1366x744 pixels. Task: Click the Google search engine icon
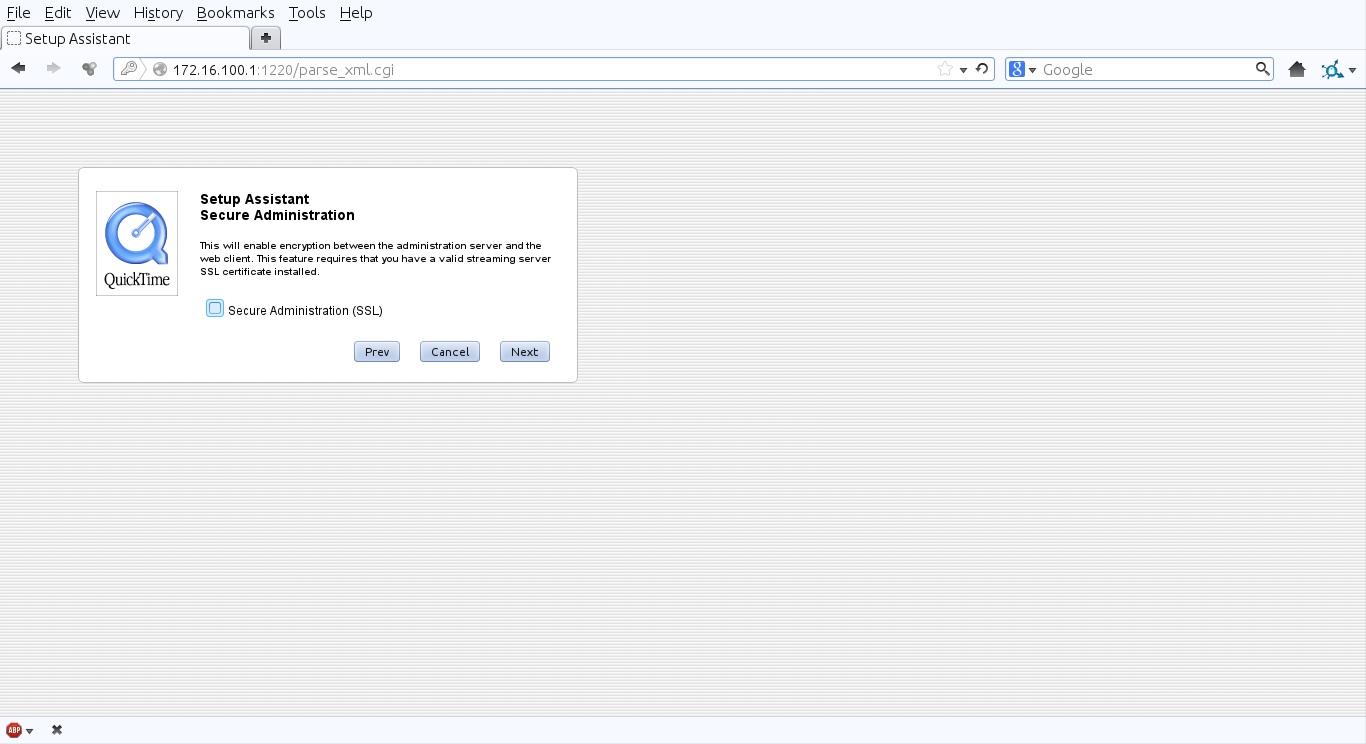click(x=1017, y=69)
